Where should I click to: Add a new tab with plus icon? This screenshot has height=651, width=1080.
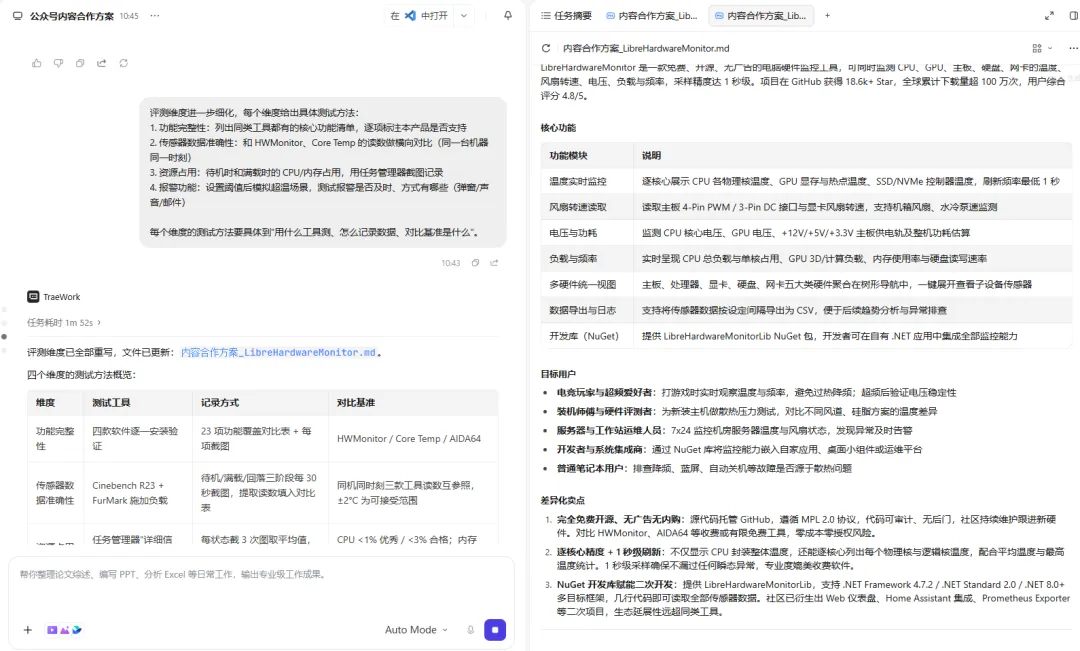827,15
